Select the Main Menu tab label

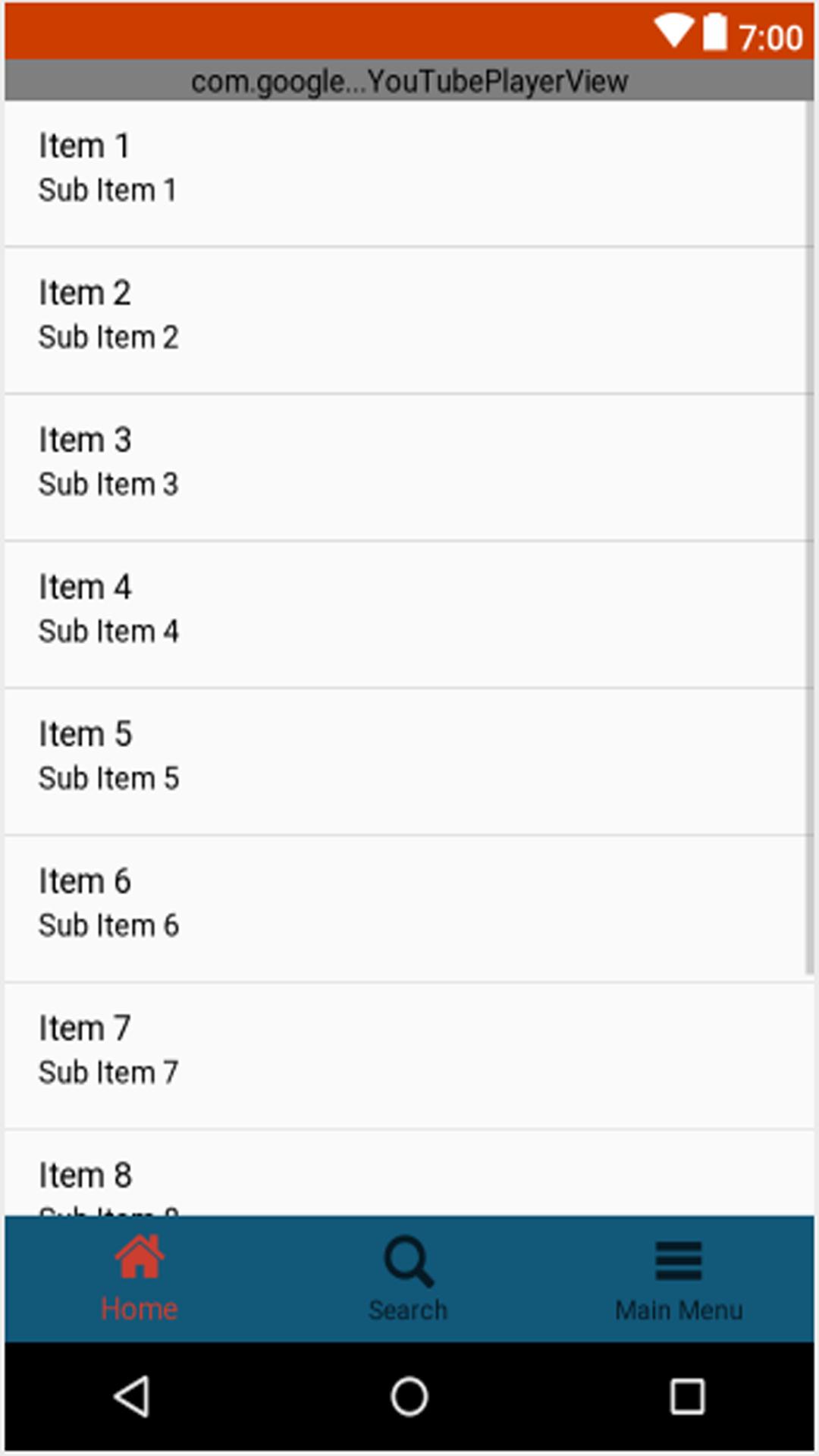[679, 1310]
